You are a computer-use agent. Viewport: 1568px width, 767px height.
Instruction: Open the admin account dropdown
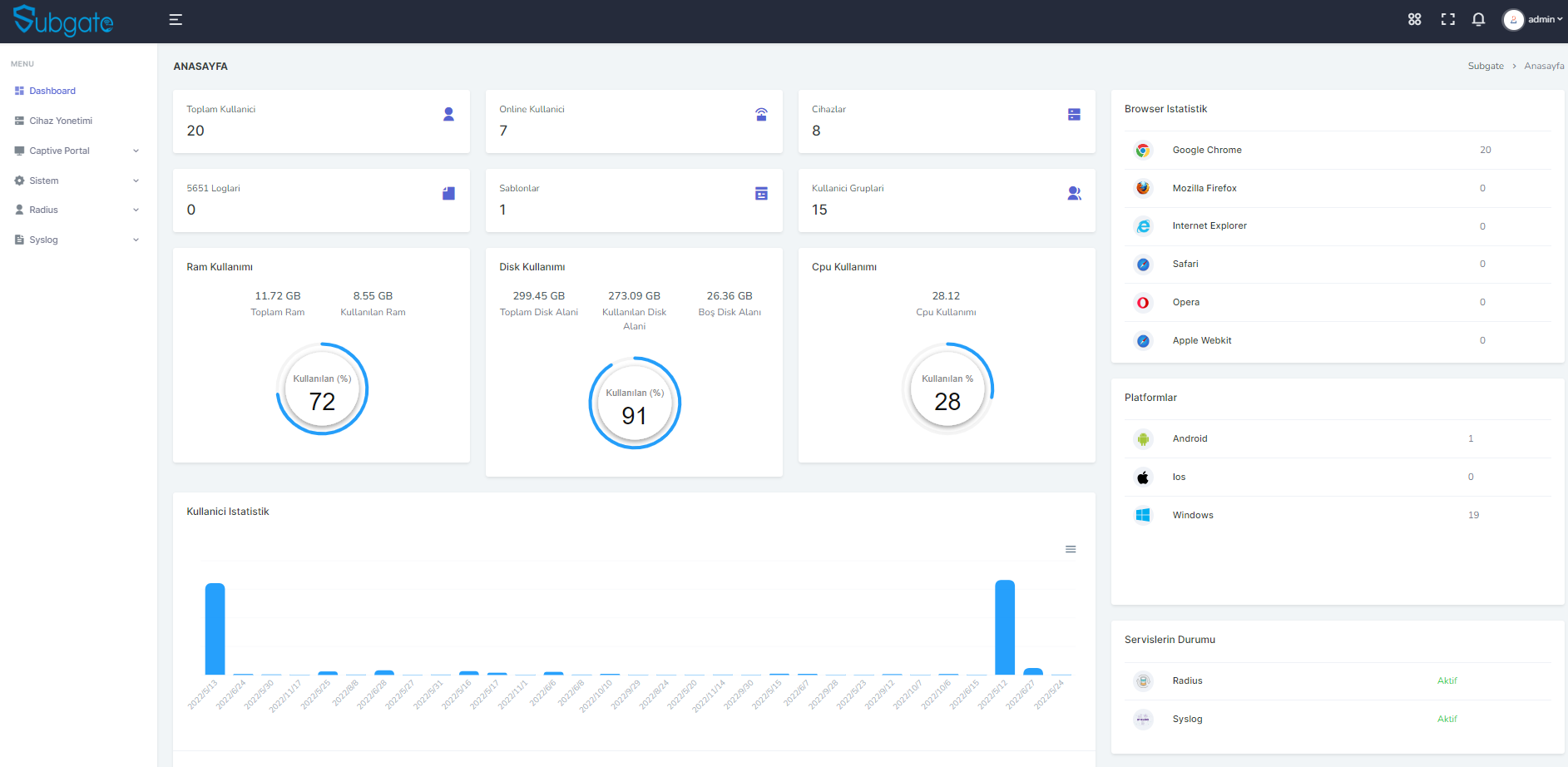coord(1533,19)
